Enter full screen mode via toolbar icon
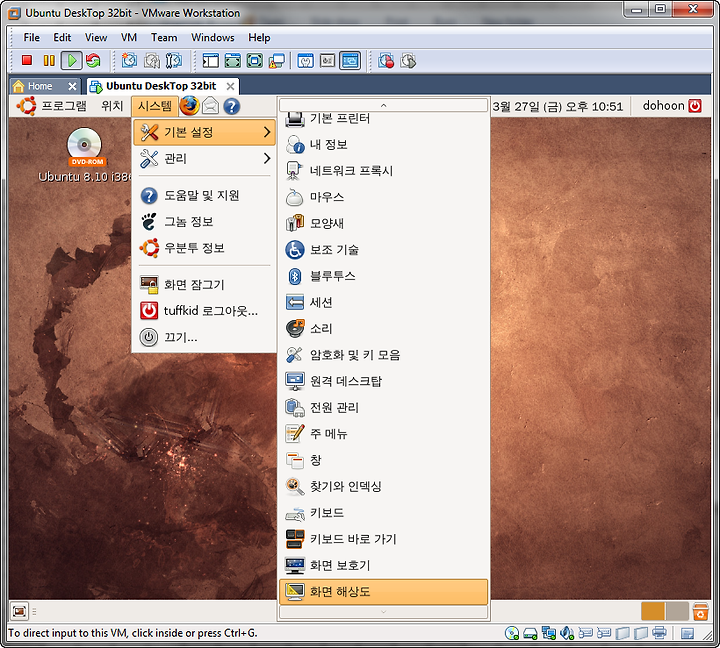 click(x=233, y=61)
